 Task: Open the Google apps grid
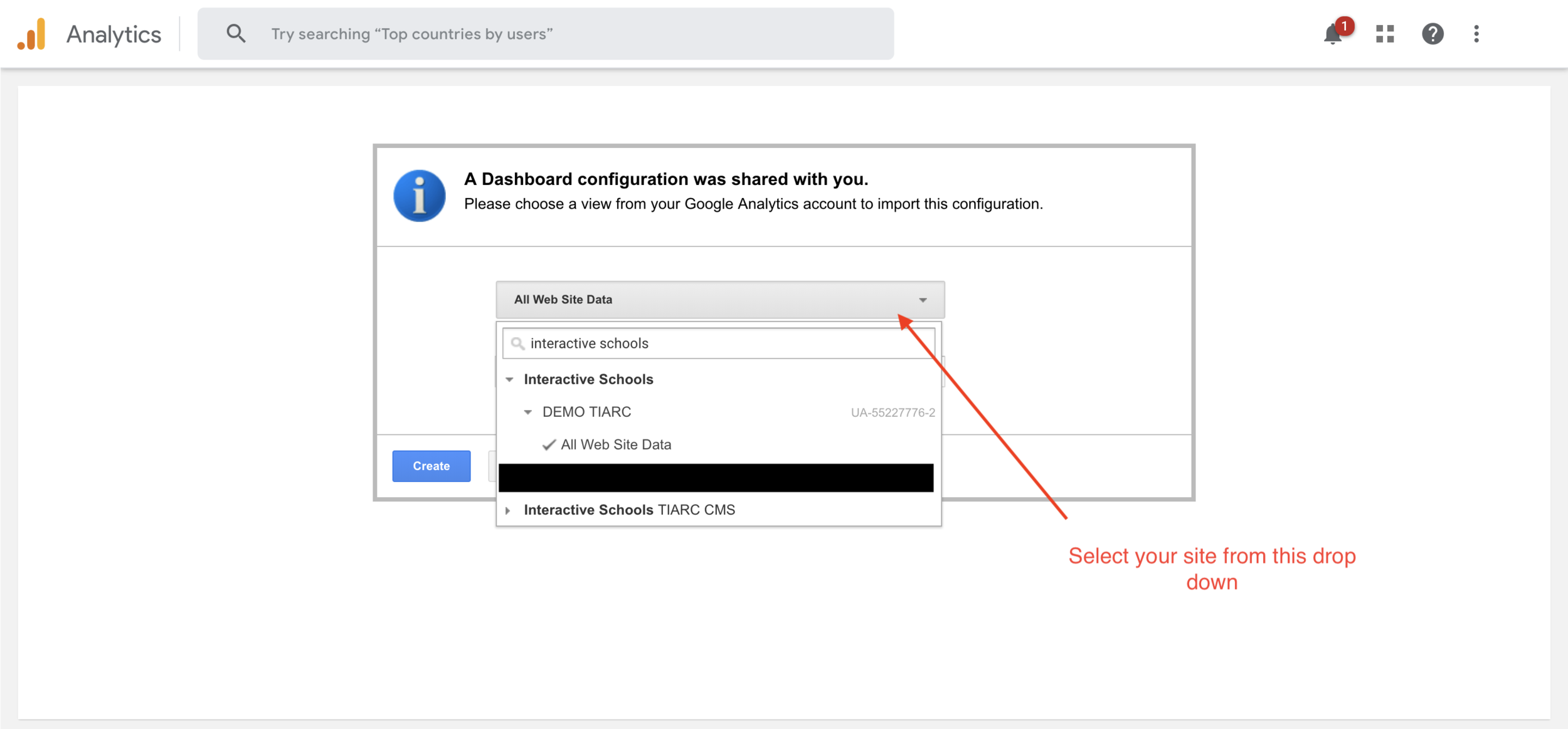(1385, 34)
